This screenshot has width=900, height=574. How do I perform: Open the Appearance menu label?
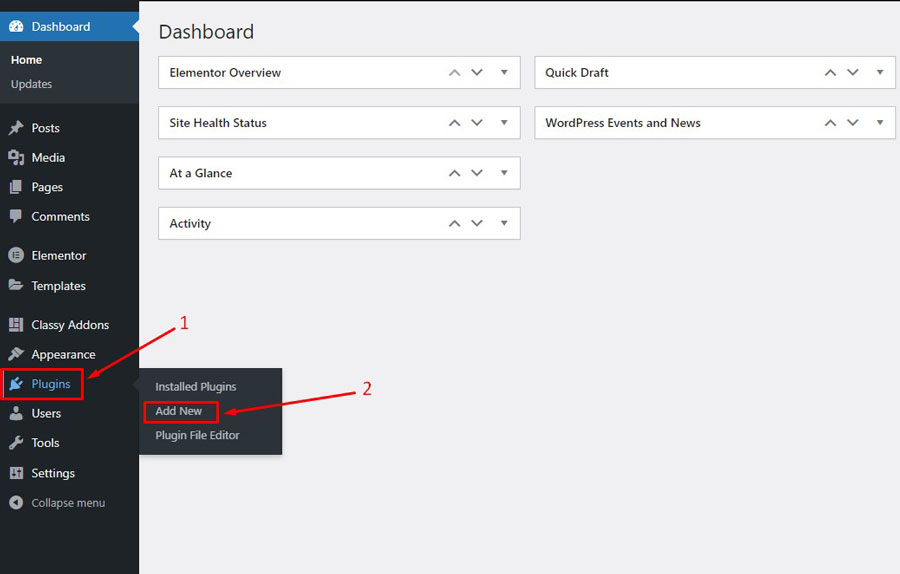(x=63, y=355)
